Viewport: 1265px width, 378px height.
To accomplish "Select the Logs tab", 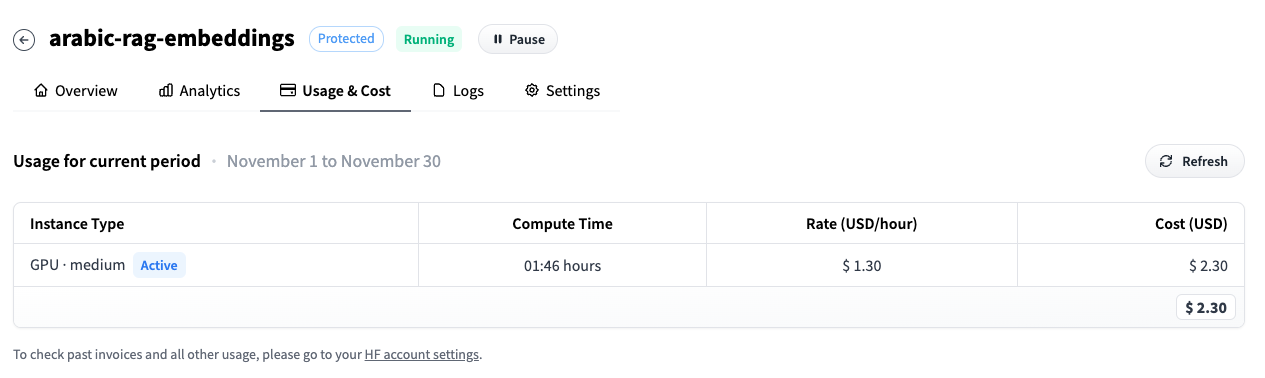I will pyautogui.click(x=458, y=91).
